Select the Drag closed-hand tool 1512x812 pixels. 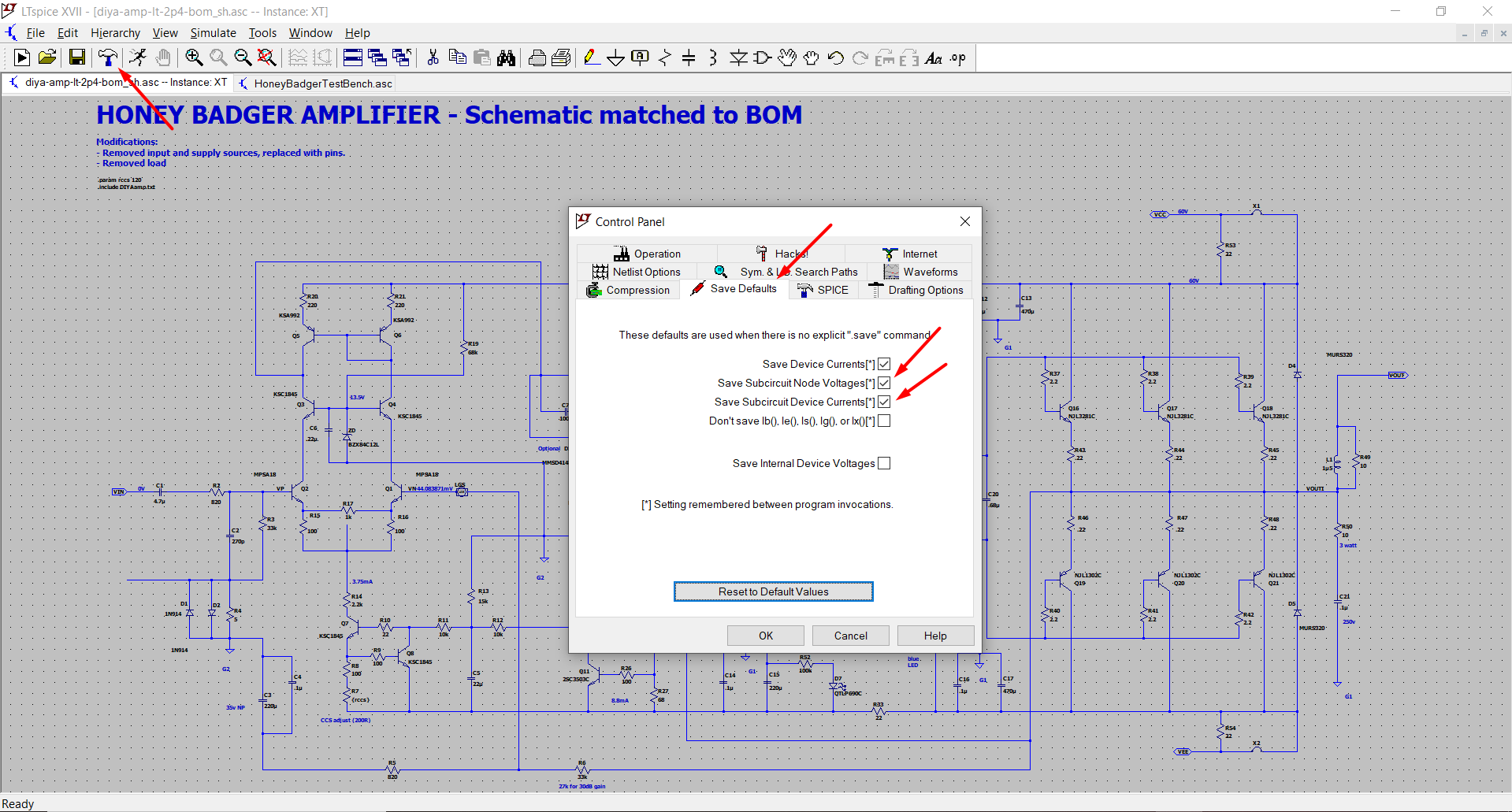point(812,57)
